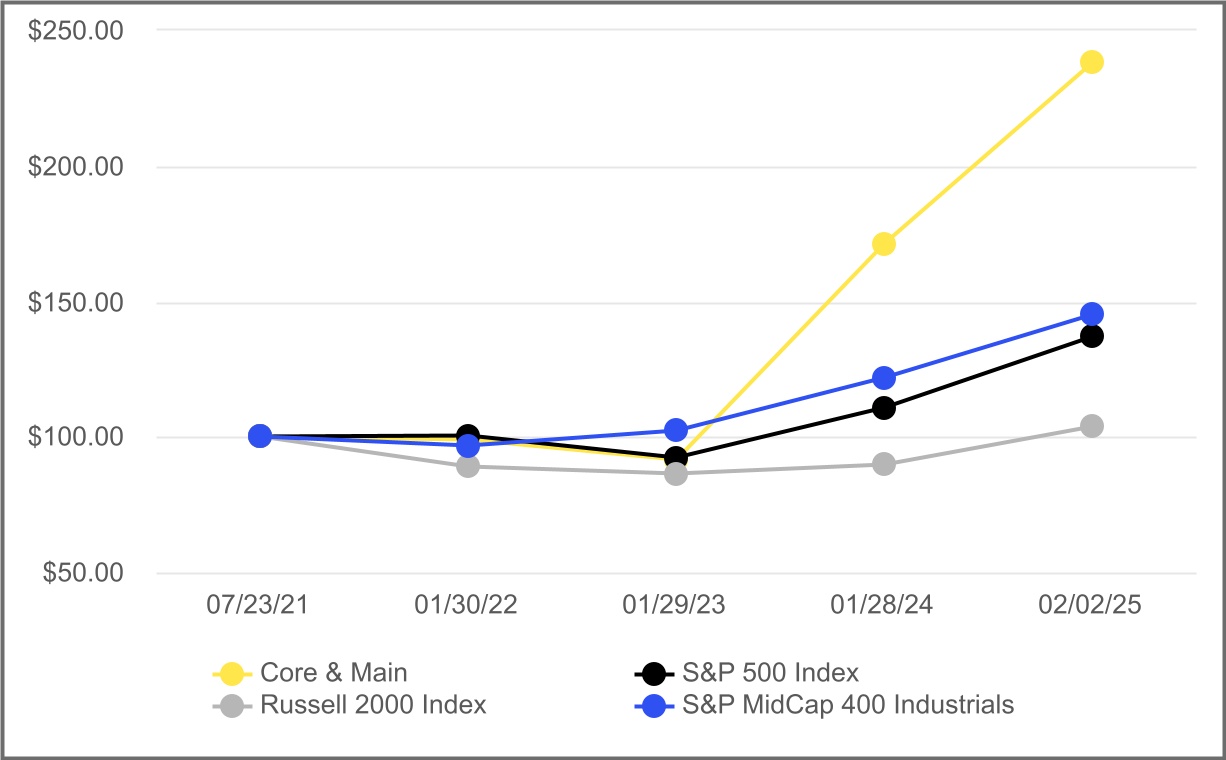The width and height of the screenshot is (1226, 760).
Task: Click S&P 500 data point at 01/28/24
Action: (884, 408)
